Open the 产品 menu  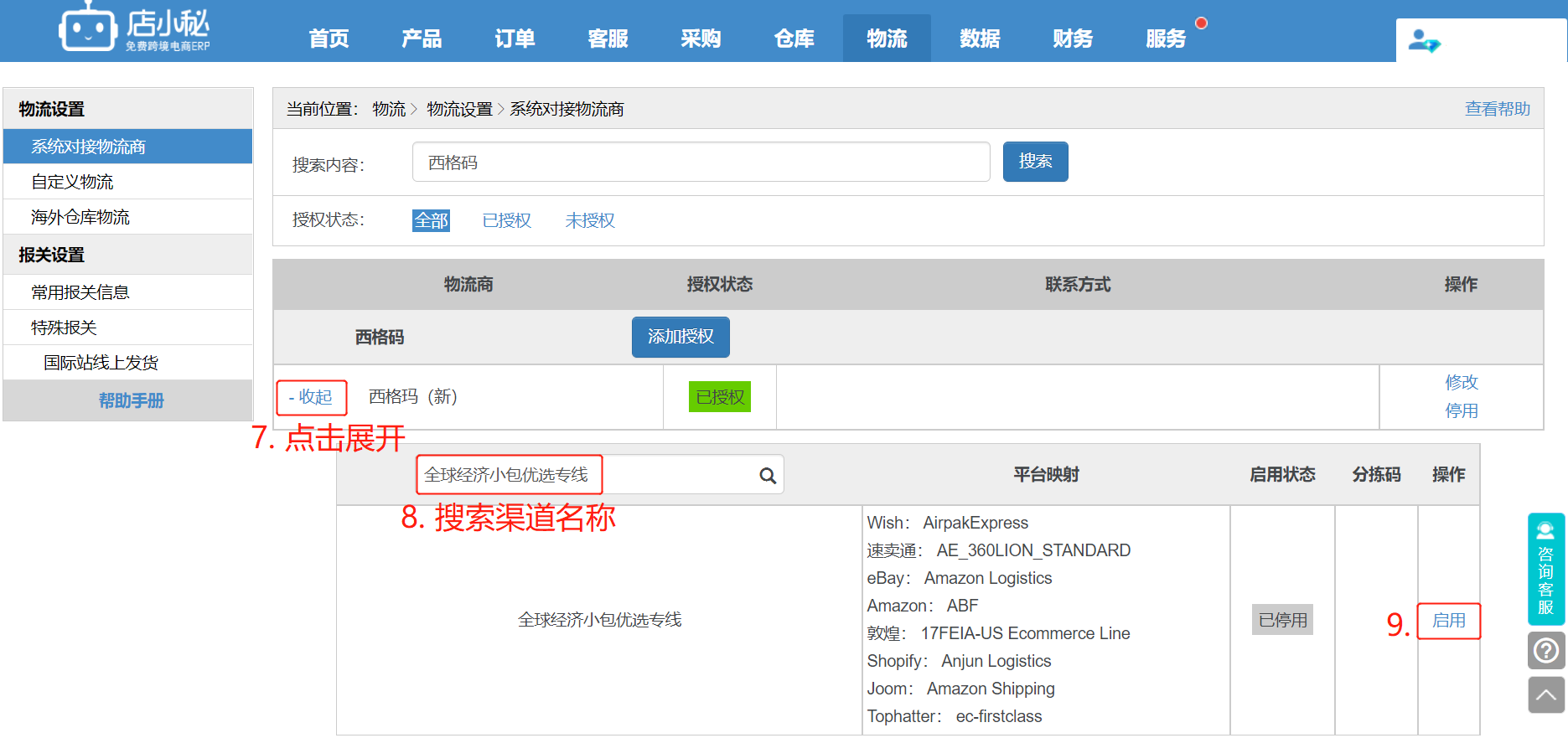click(x=422, y=39)
